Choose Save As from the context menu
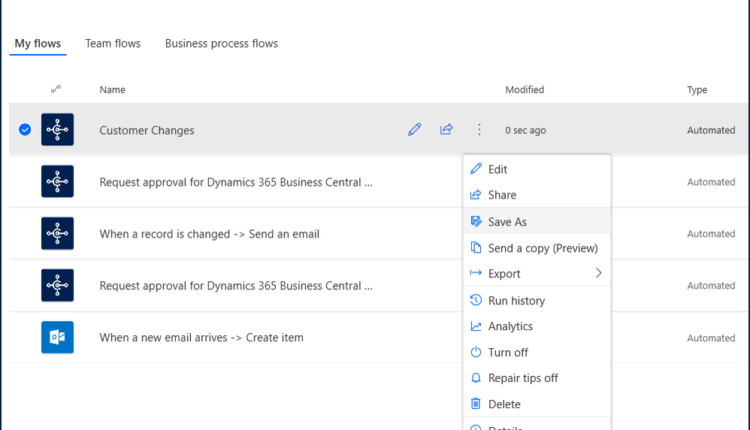The image size is (750, 430). 507,222
